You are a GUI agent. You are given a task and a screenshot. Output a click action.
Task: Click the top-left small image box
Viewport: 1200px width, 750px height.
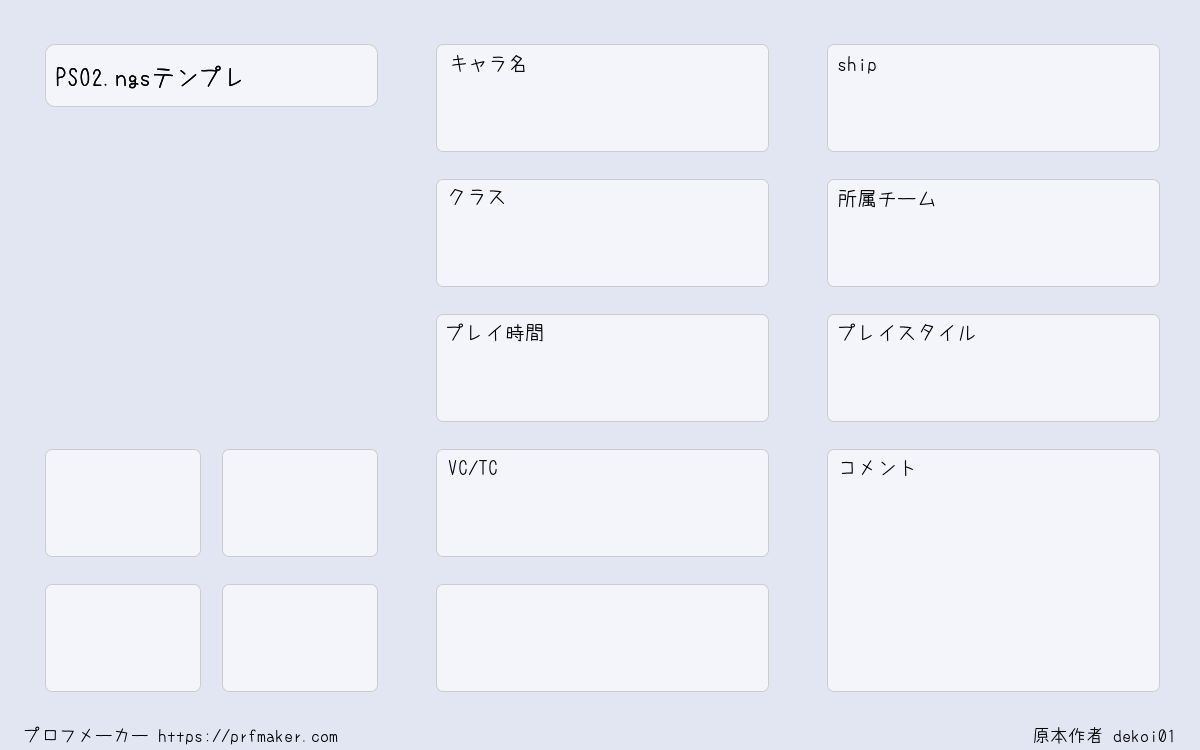[x=123, y=503]
